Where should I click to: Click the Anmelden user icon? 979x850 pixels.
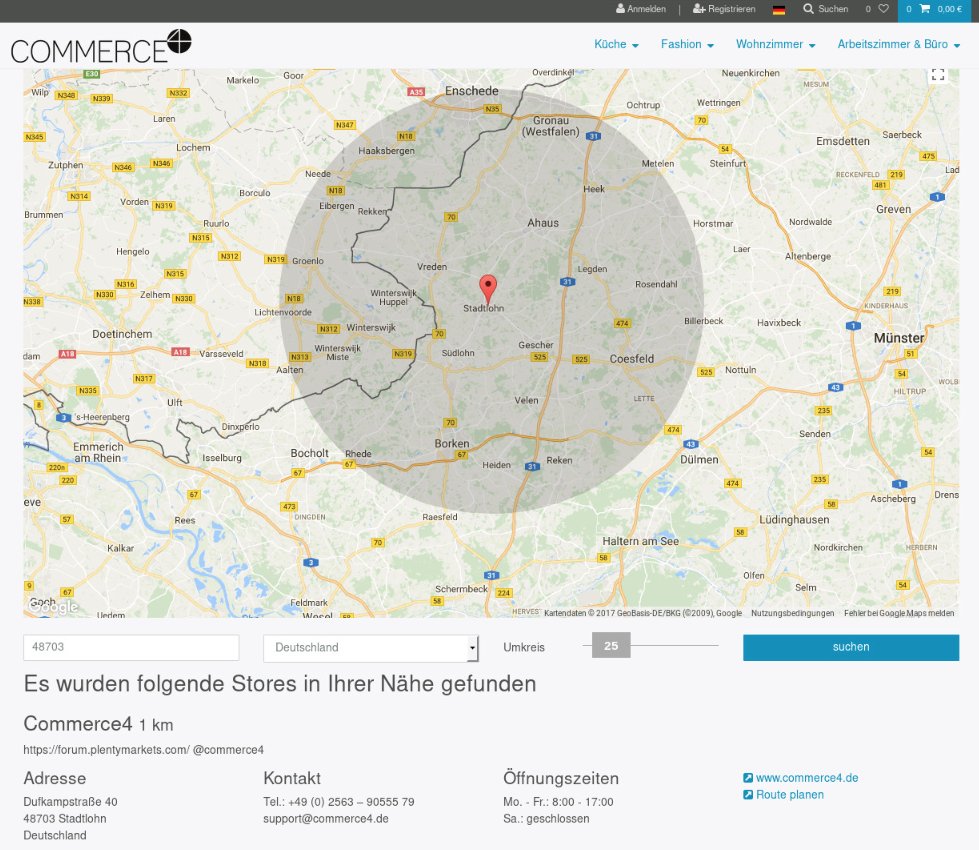(620, 9)
